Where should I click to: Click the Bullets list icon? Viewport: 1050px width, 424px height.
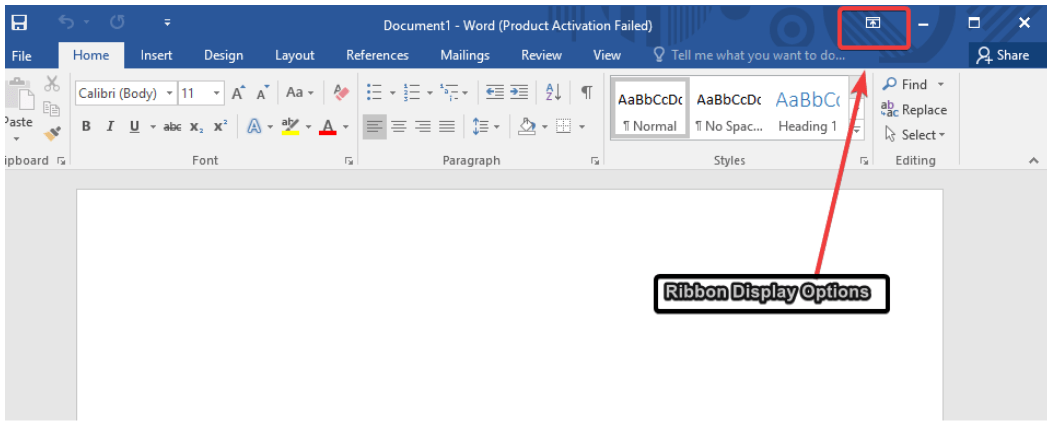pos(374,92)
